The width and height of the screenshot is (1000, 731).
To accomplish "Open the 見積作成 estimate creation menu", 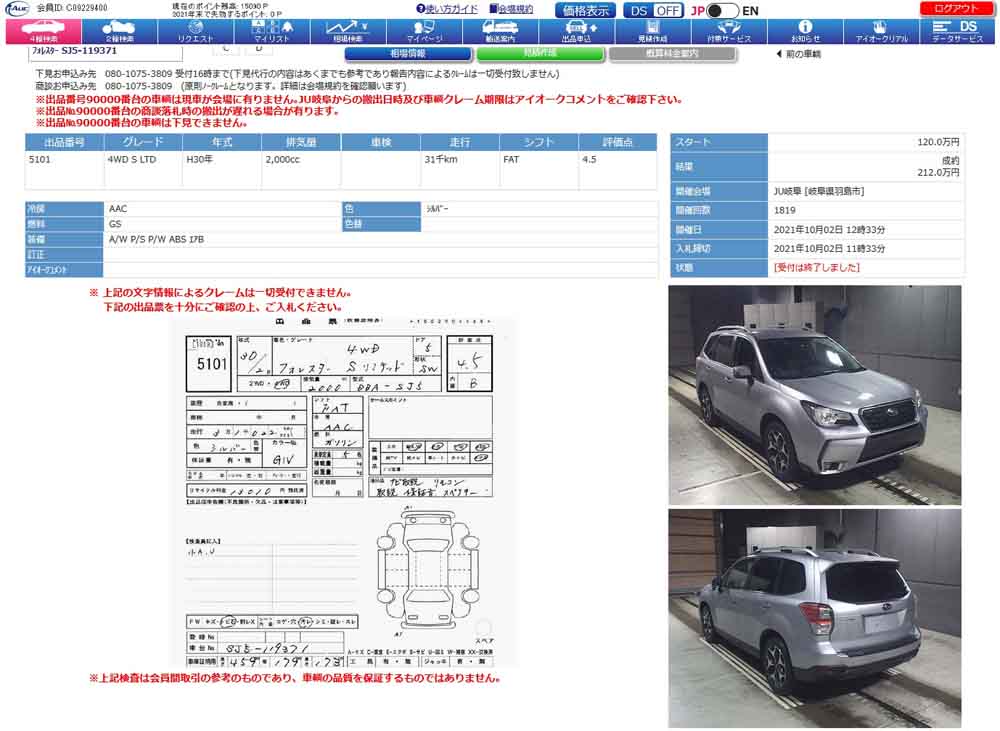I will 653,31.
